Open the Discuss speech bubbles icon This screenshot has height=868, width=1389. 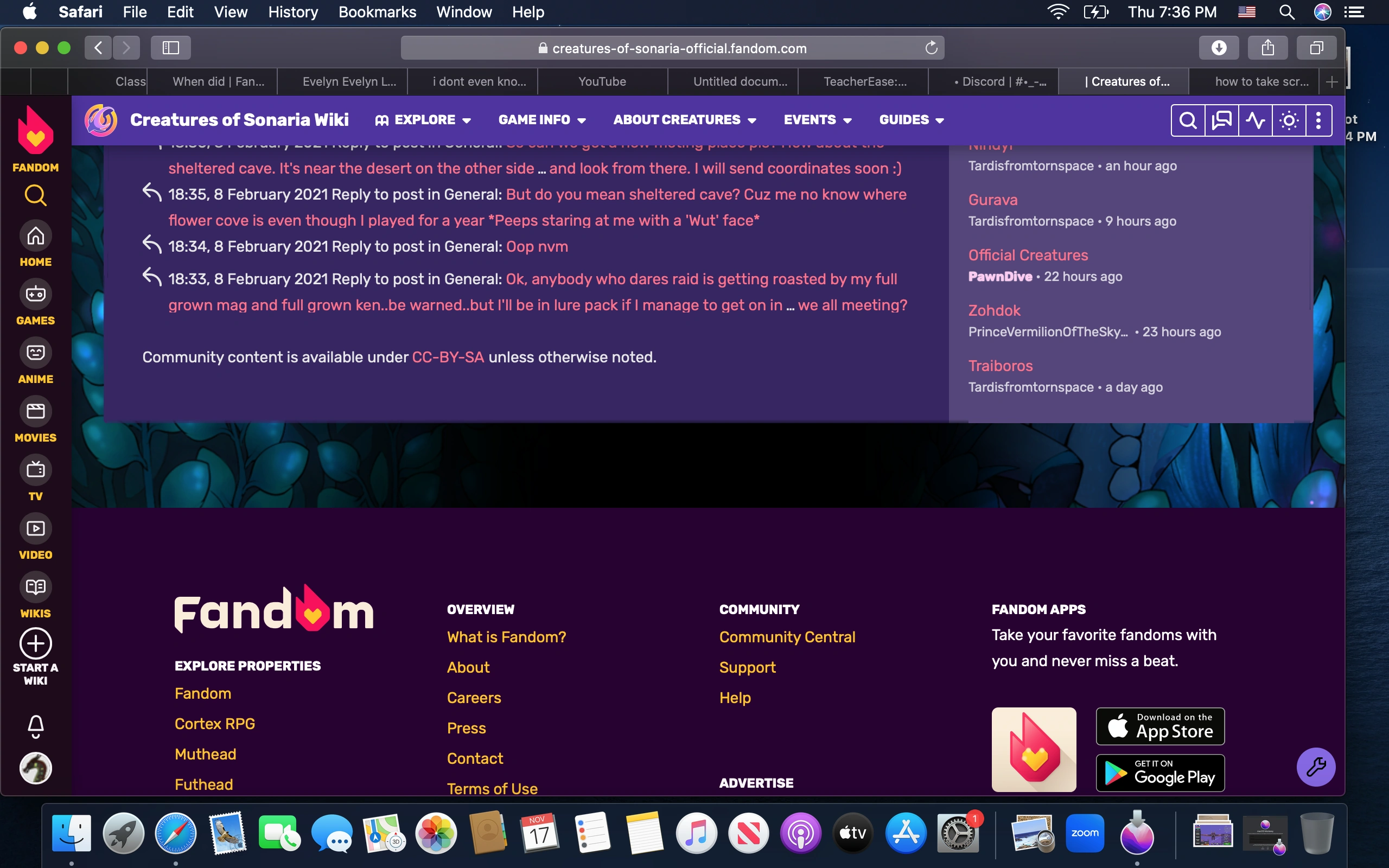coord(1221,120)
